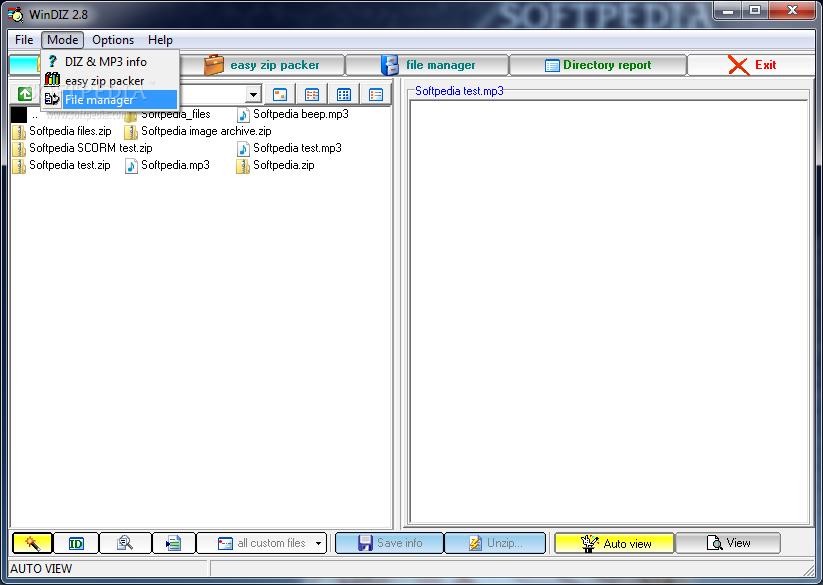823x585 pixels.
Task: Choose DIZ & MP3 info mode entry
Action: point(110,61)
